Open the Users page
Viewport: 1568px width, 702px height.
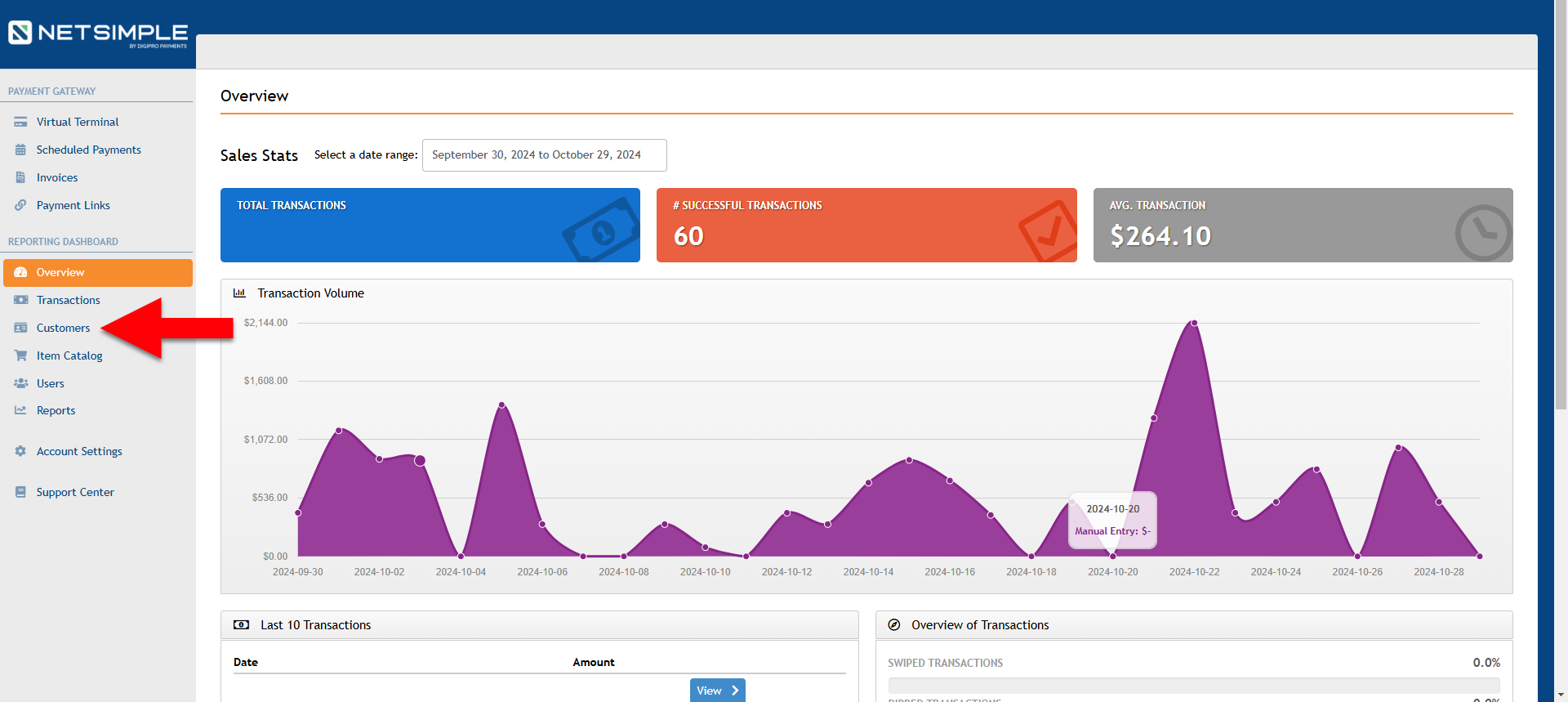[50, 383]
